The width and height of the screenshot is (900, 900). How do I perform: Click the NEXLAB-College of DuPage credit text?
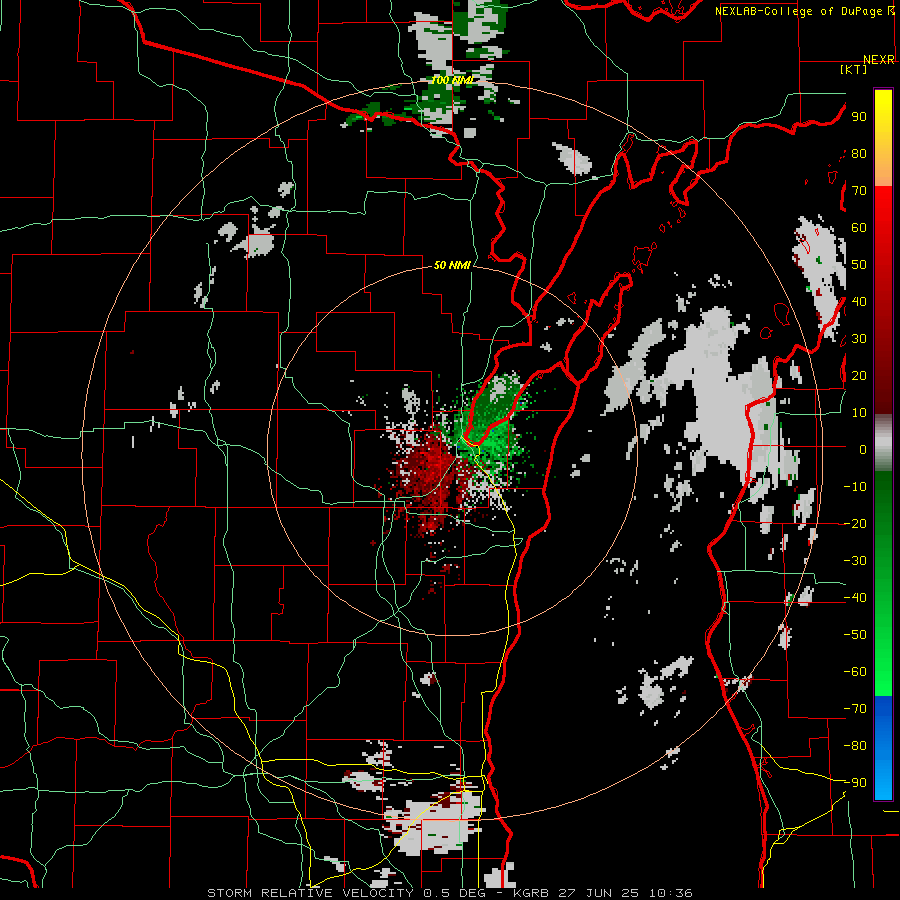(799, 11)
